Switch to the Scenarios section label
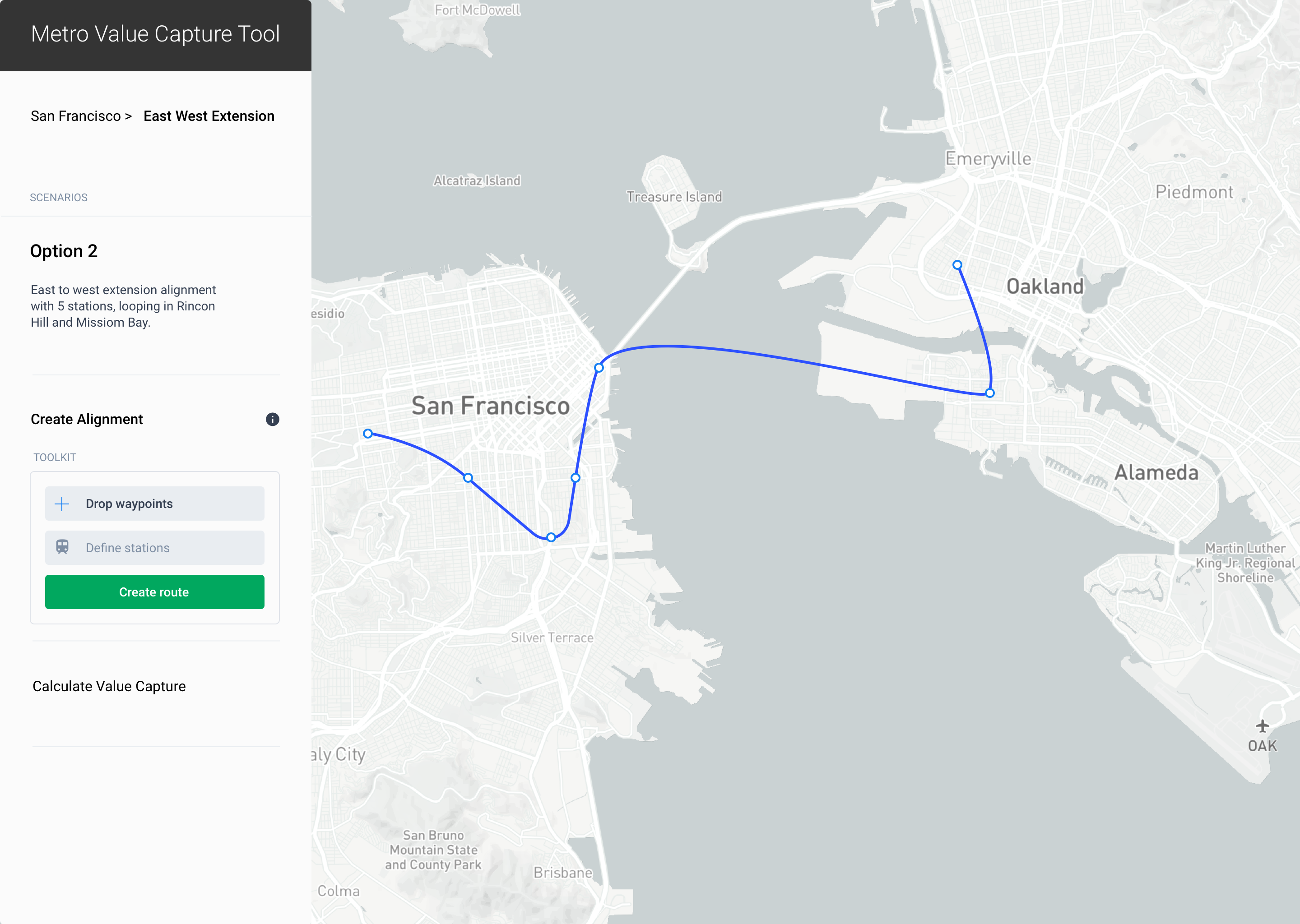Image resolution: width=1300 pixels, height=924 pixels. pos(59,198)
